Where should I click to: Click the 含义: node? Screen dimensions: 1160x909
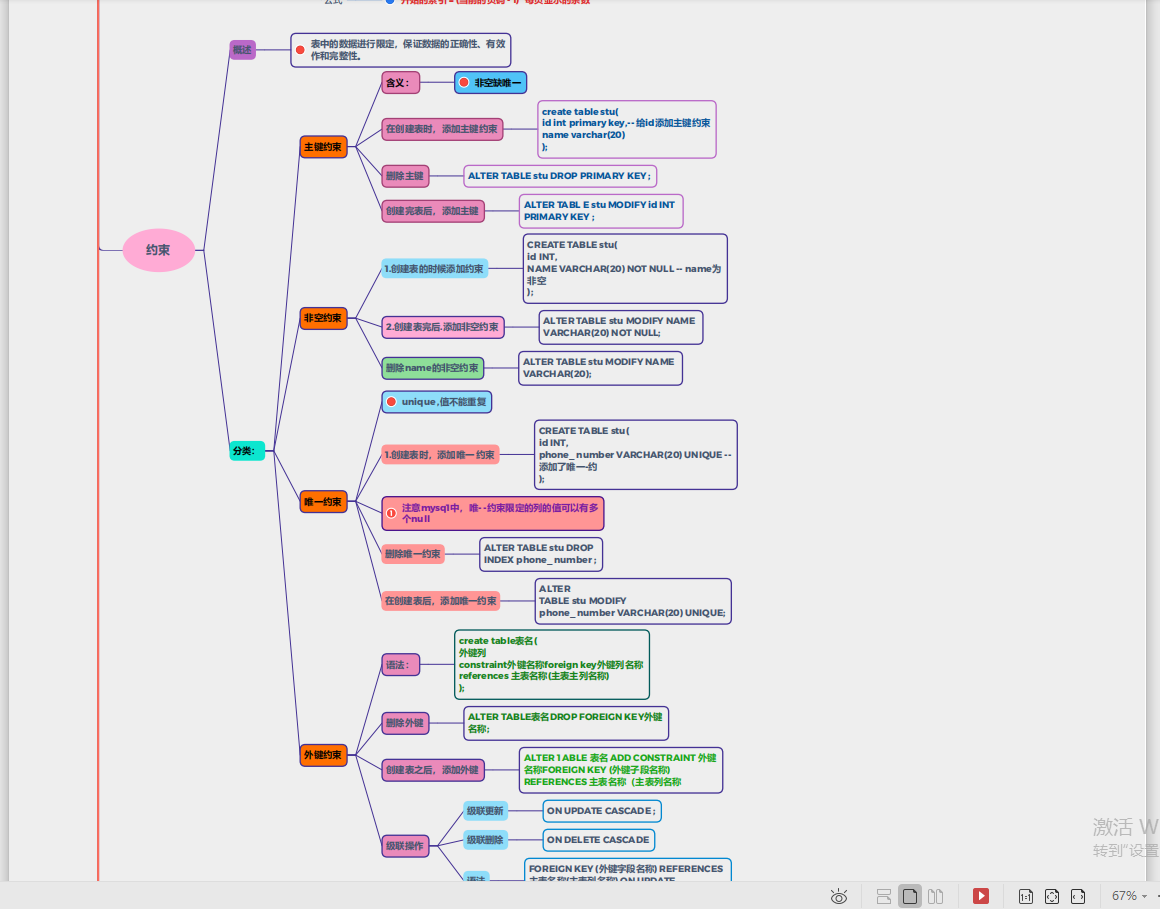click(x=400, y=83)
